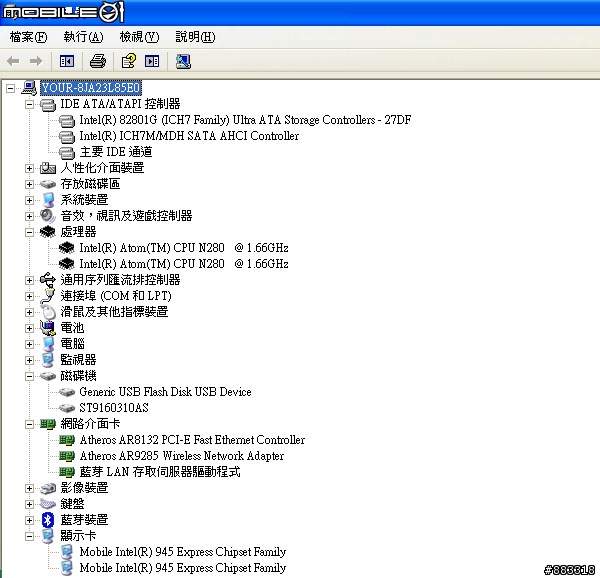Open the 檢視(V) menu
The width and height of the screenshot is (600, 578).
(139, 37)
